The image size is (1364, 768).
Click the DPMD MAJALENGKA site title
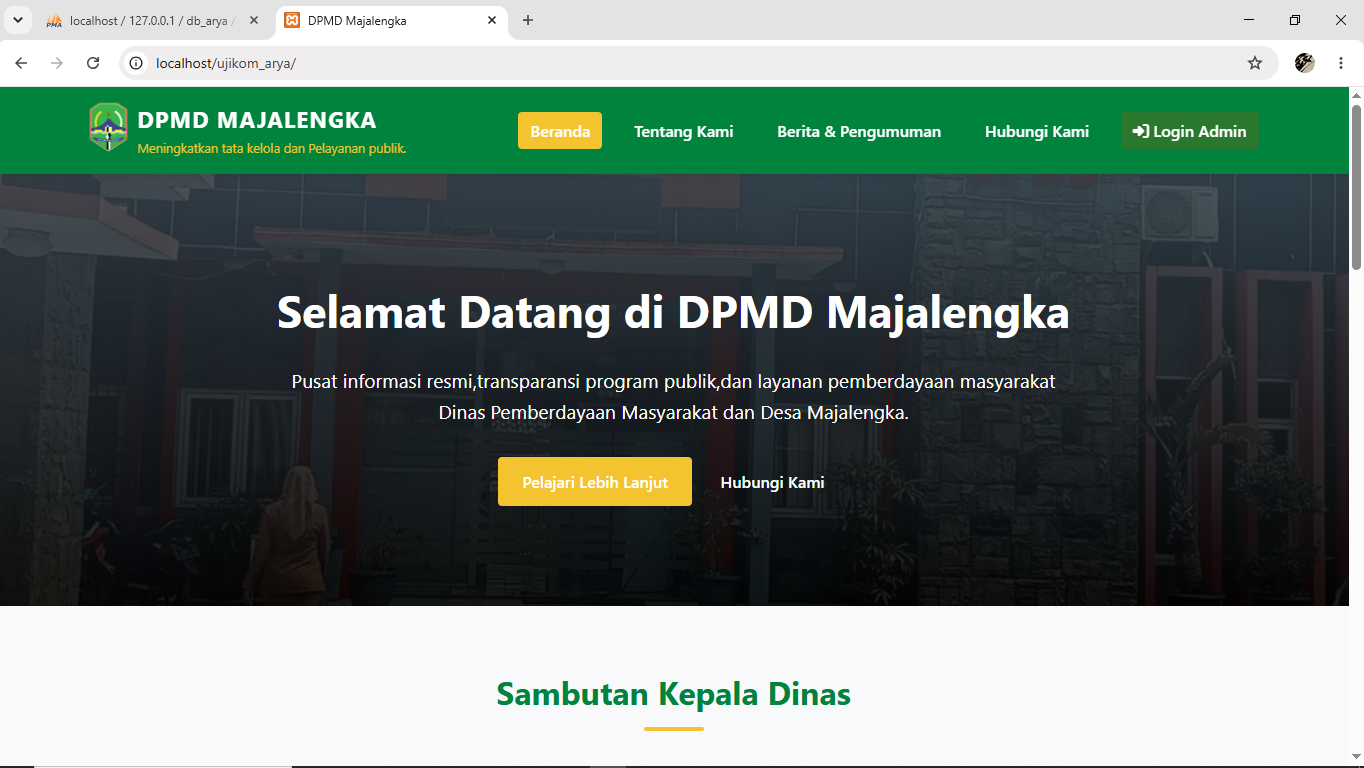click(x=257, y=120)
